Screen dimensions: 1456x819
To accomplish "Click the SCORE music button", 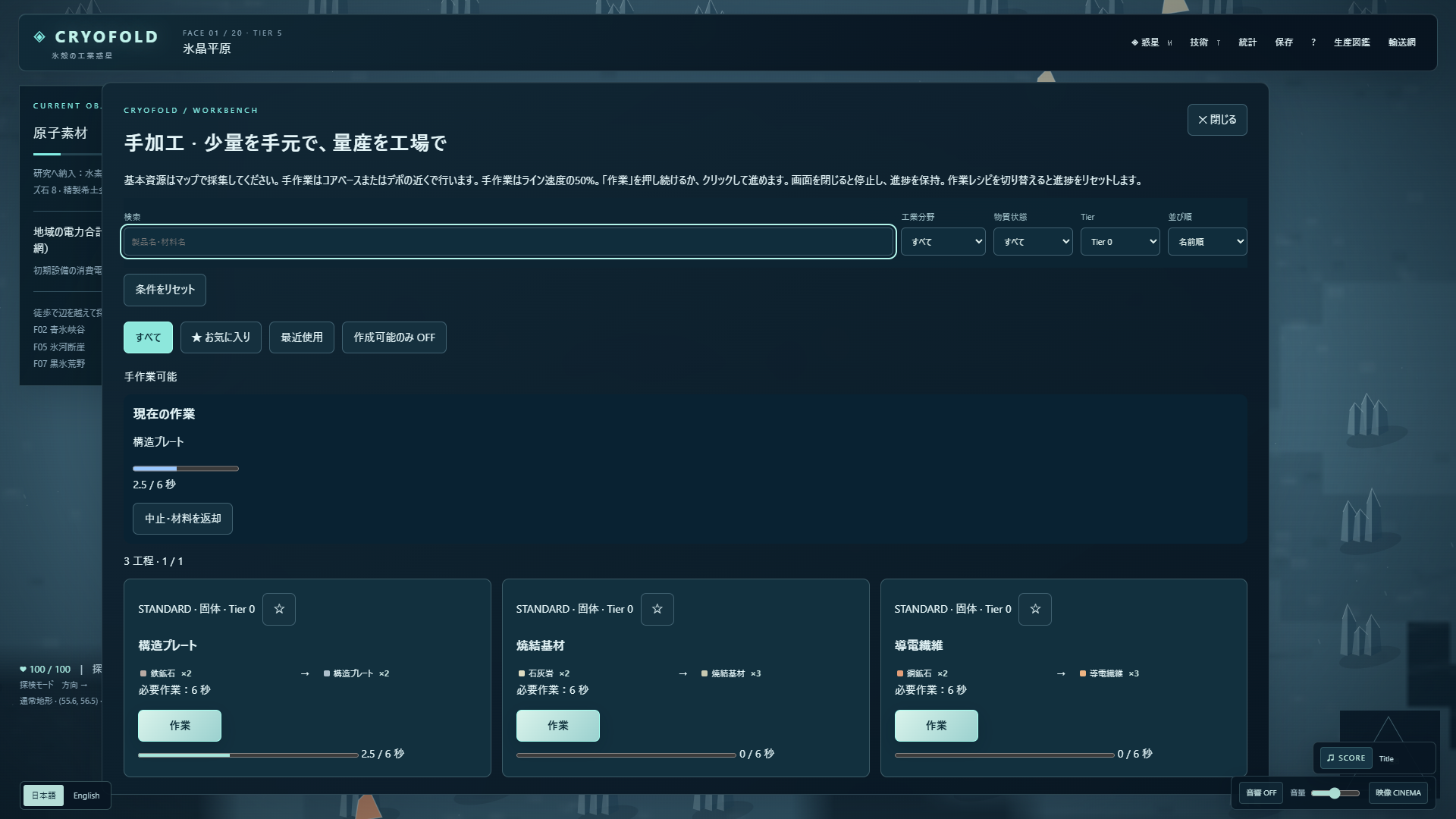I will pos(1346,758).
